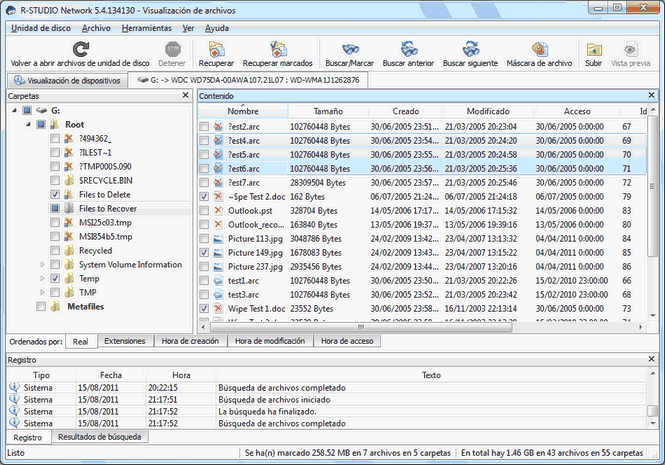Click file icon of Outlook.pst
This screenshot has width=665, height=465.
coord(218,211)
